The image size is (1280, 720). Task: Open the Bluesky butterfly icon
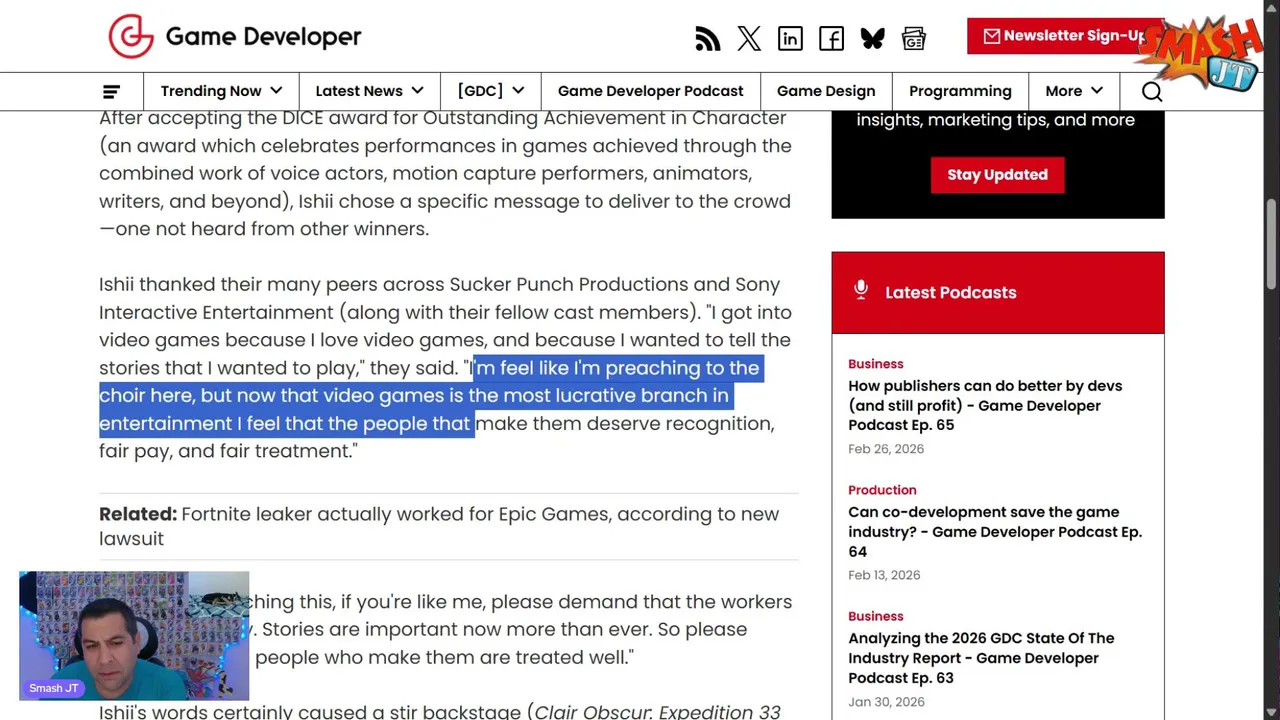872,38
